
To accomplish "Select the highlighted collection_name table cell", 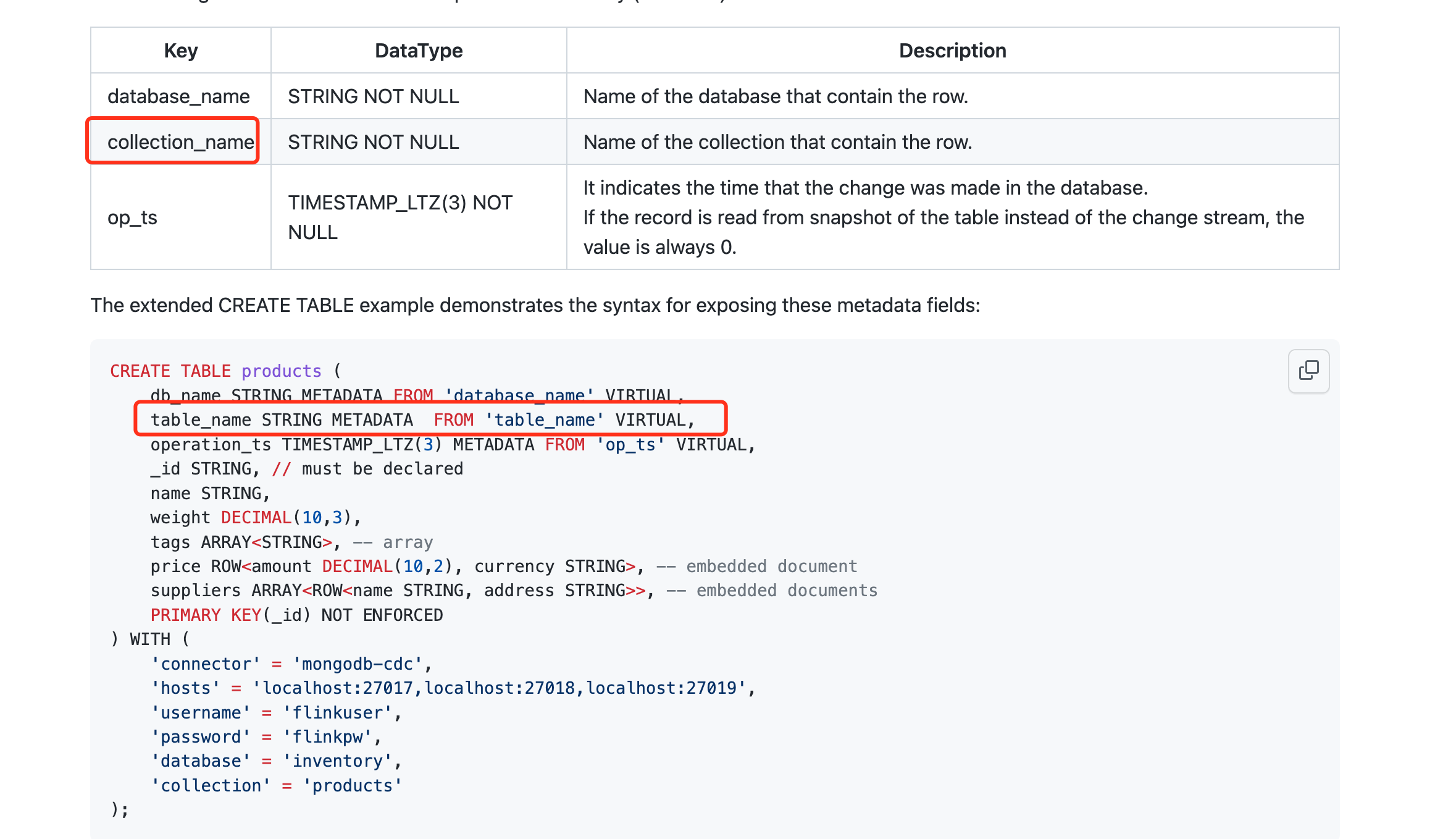I will [x=180, y=141].
